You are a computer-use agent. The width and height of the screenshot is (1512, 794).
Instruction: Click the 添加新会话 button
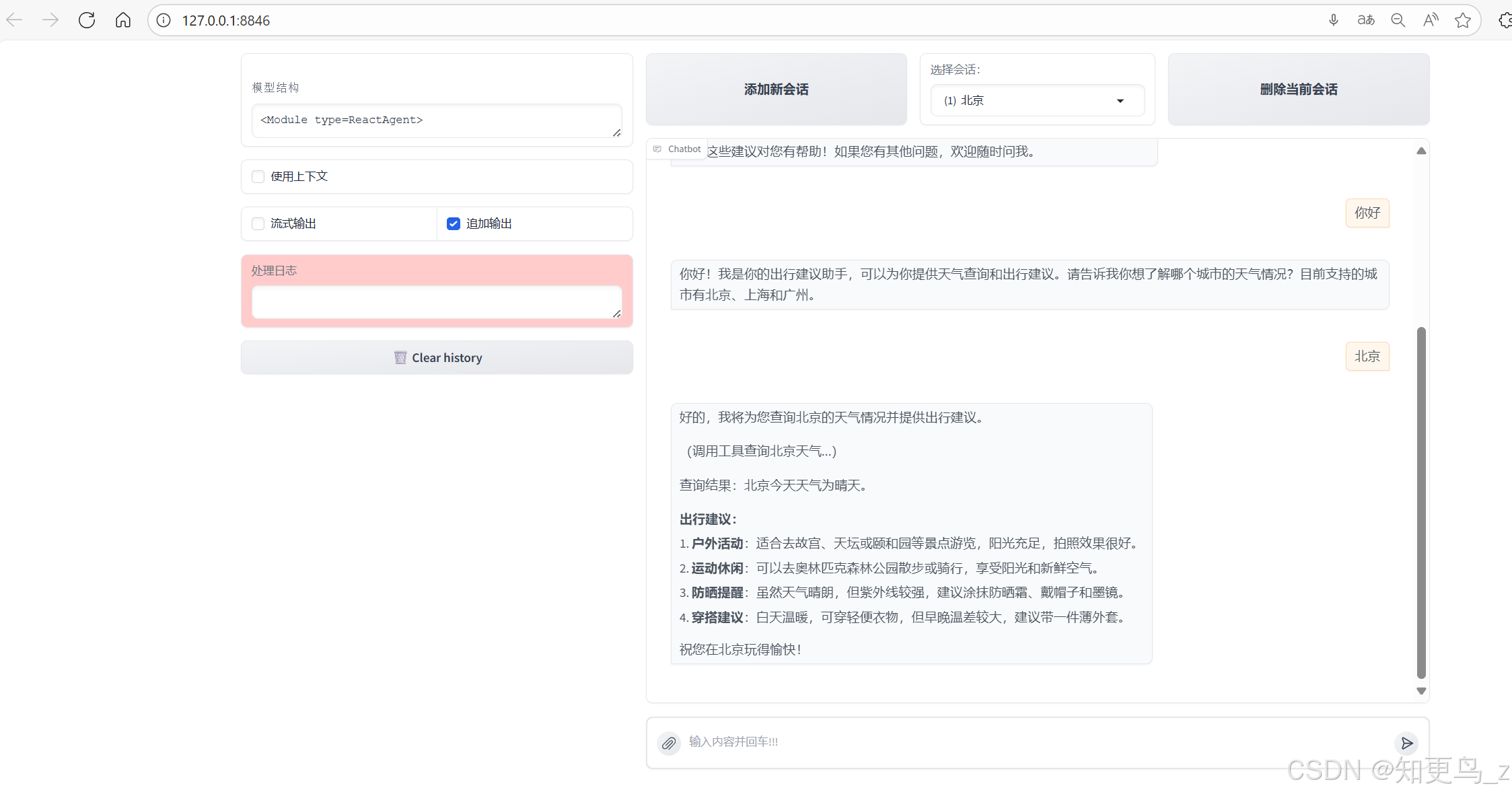[x=776, y=89]
